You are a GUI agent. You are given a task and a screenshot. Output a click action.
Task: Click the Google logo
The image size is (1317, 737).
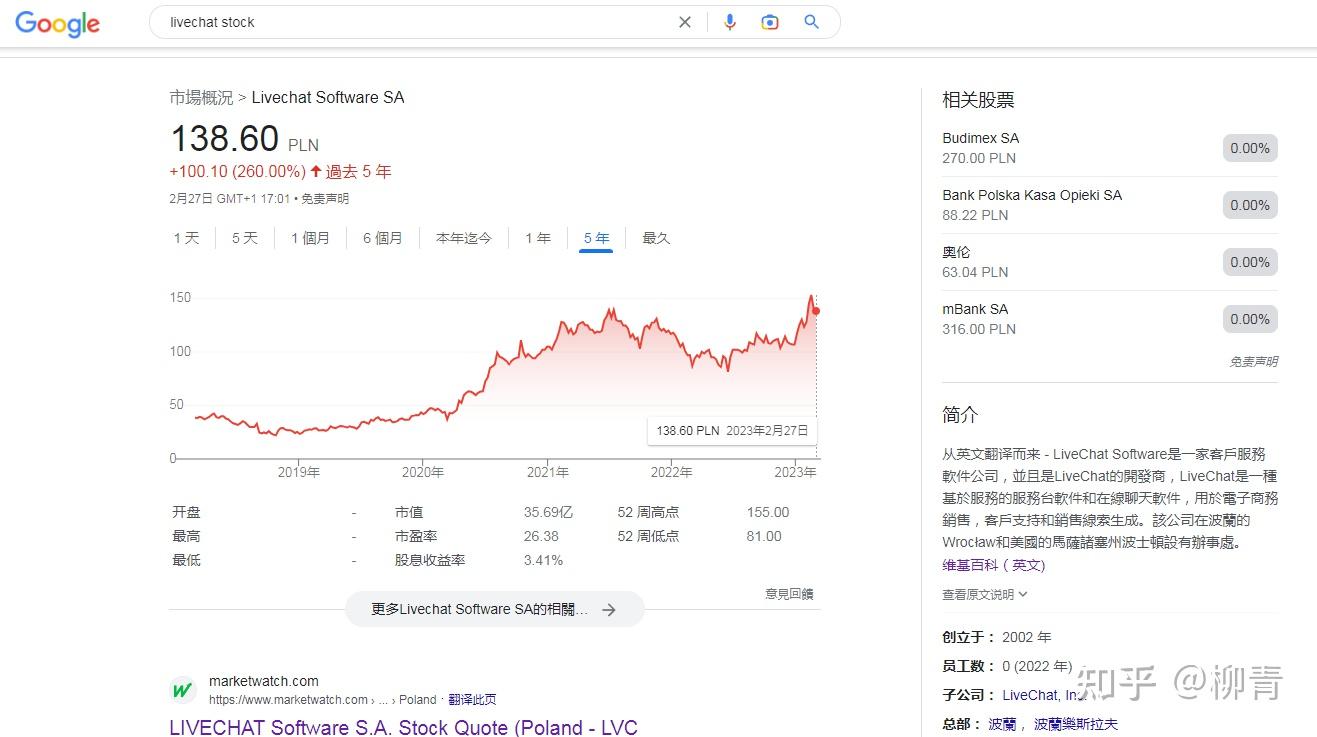coord(57,24)
